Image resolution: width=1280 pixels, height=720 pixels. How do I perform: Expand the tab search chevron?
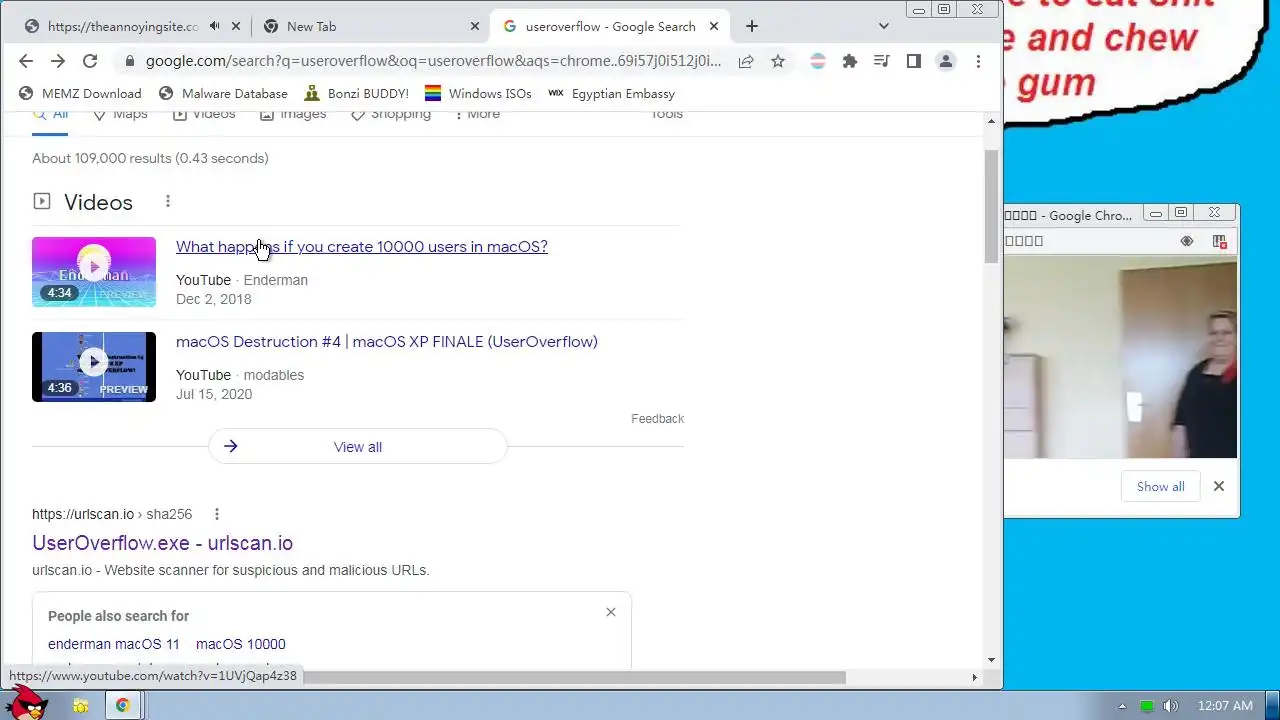(884, 26)
